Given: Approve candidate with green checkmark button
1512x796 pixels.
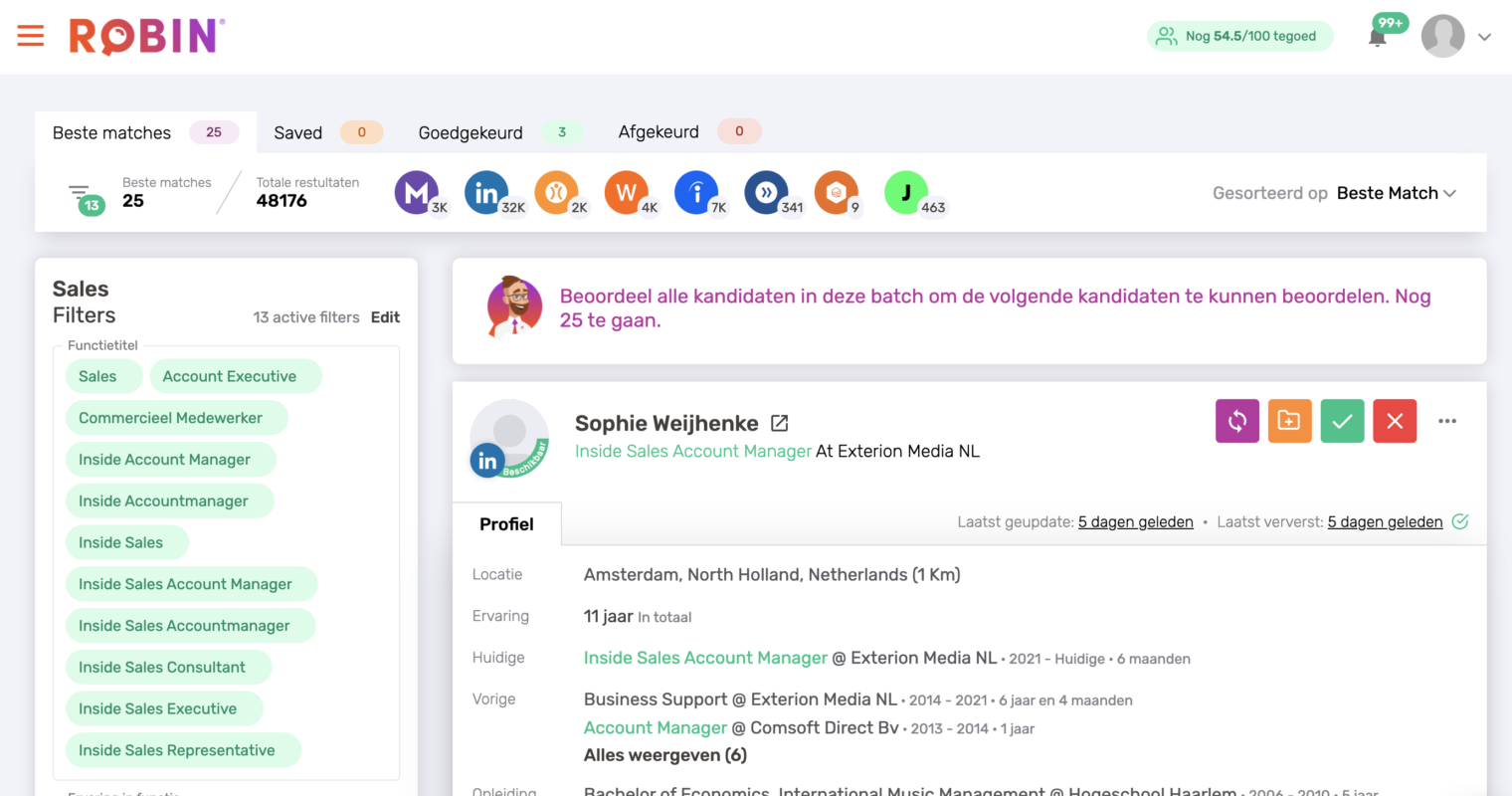Looking at the screenshot, I should pos(1342,421).
